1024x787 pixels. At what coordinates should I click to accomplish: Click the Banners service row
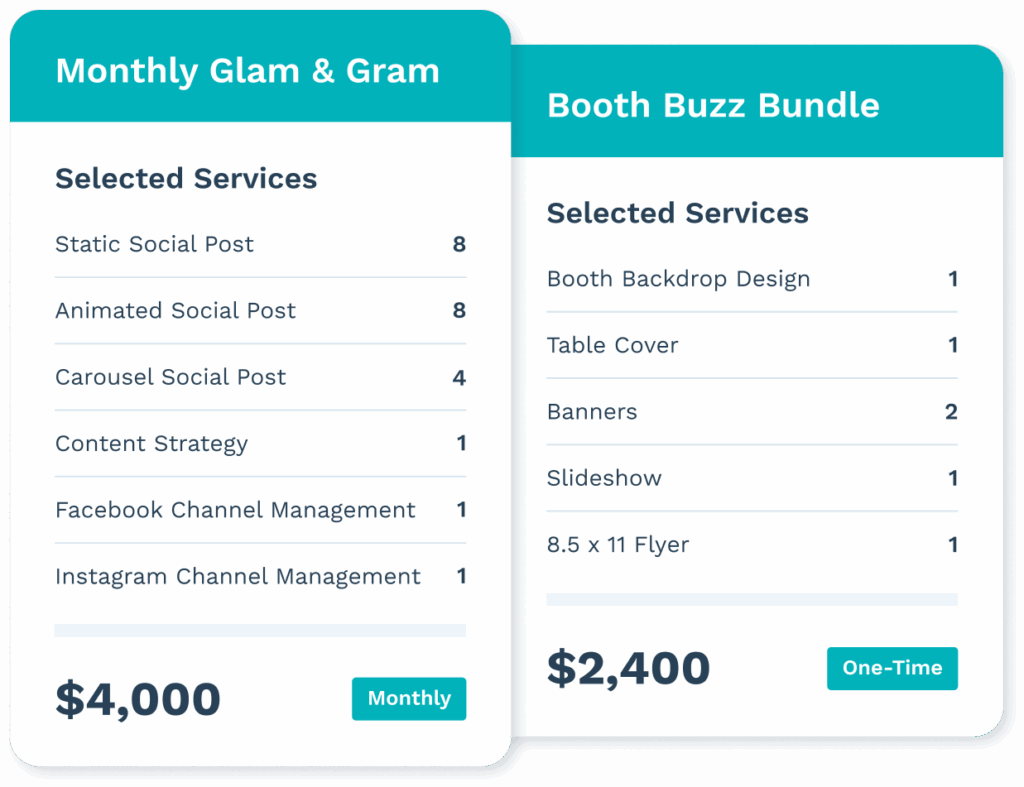[752, 412]
